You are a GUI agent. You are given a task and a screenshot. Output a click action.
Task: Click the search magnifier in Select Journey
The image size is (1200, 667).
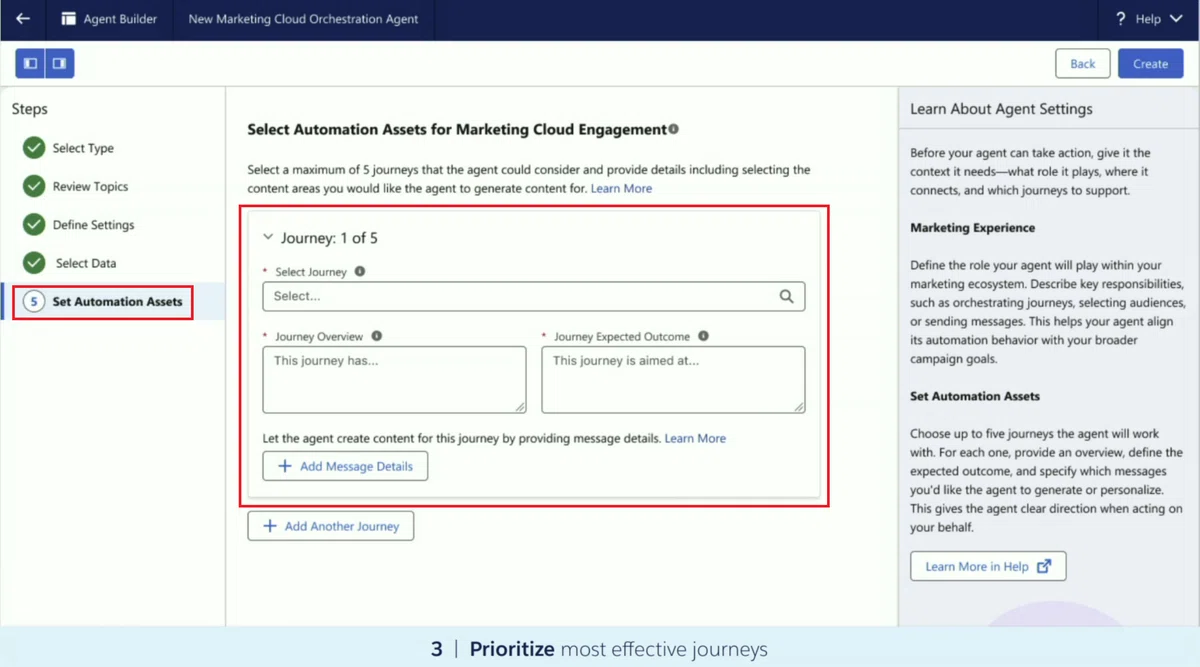[787, 296]
